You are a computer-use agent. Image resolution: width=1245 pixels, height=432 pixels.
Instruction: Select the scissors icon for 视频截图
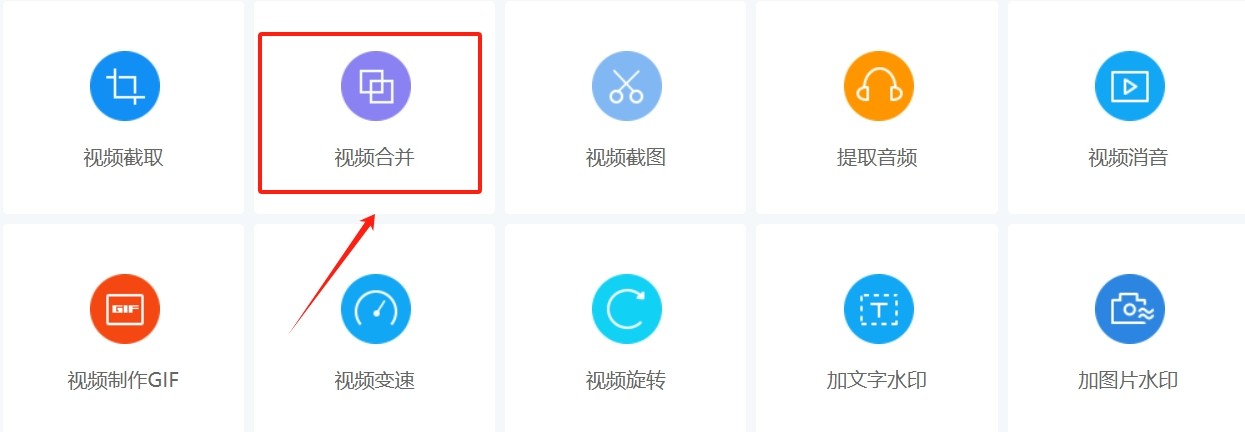click(x=627, y=87)
